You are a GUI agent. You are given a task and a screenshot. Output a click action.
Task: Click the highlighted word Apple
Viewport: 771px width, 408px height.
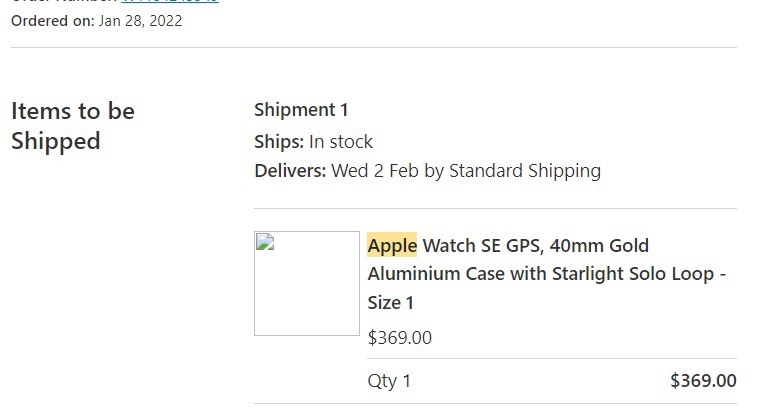pos(392,245)
